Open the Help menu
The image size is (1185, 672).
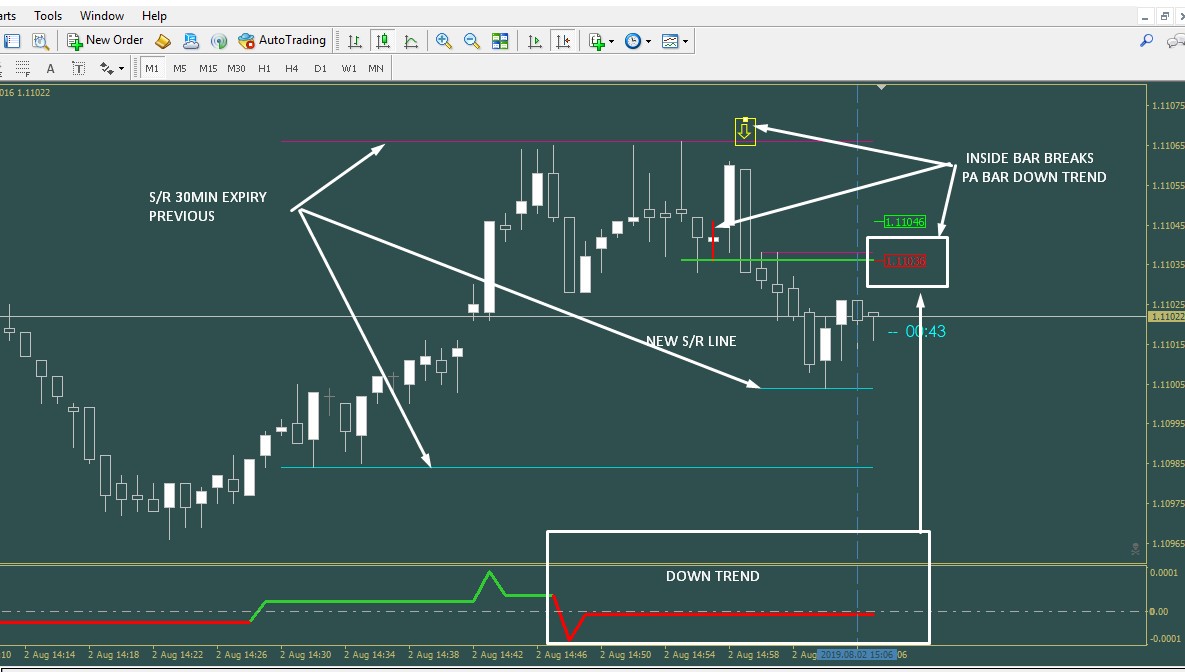154,16
